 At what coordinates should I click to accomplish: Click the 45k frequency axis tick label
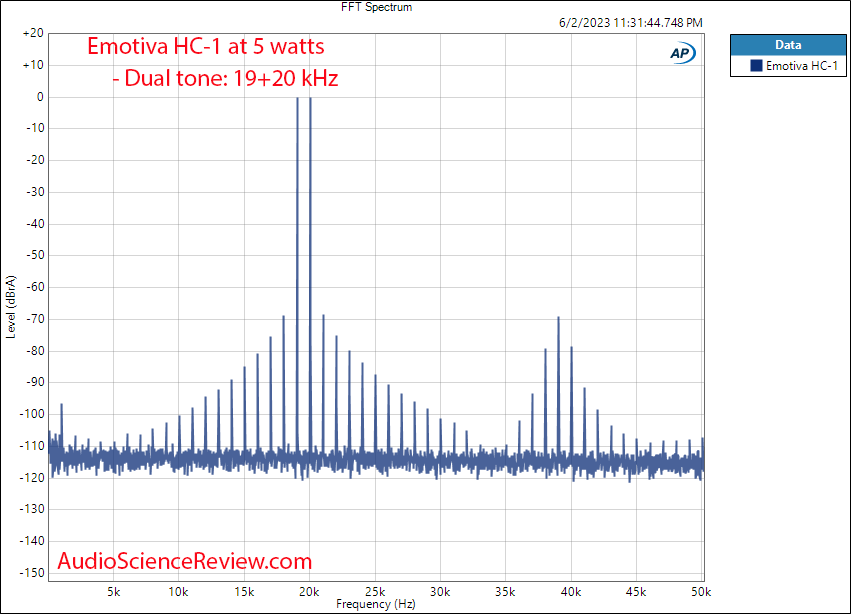pyautogui.click(x=636, y=592)
